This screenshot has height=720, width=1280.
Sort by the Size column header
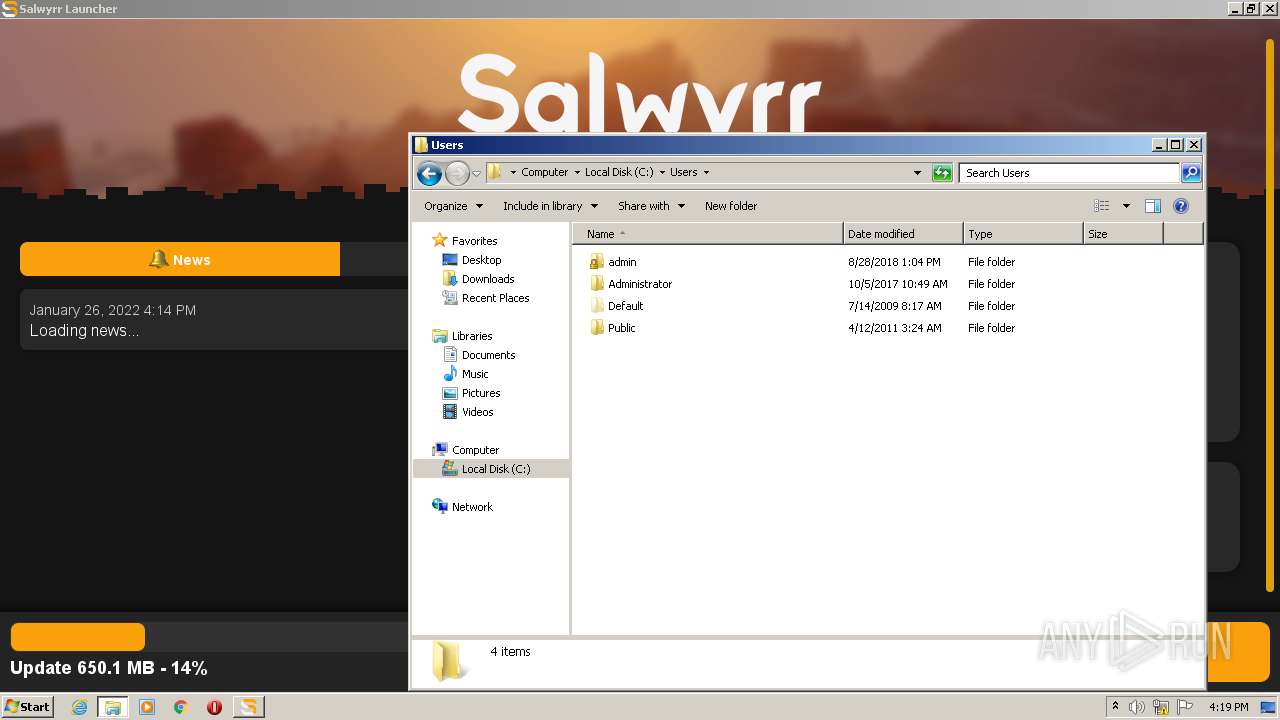pyautogui.click(x=1123, y=234)
